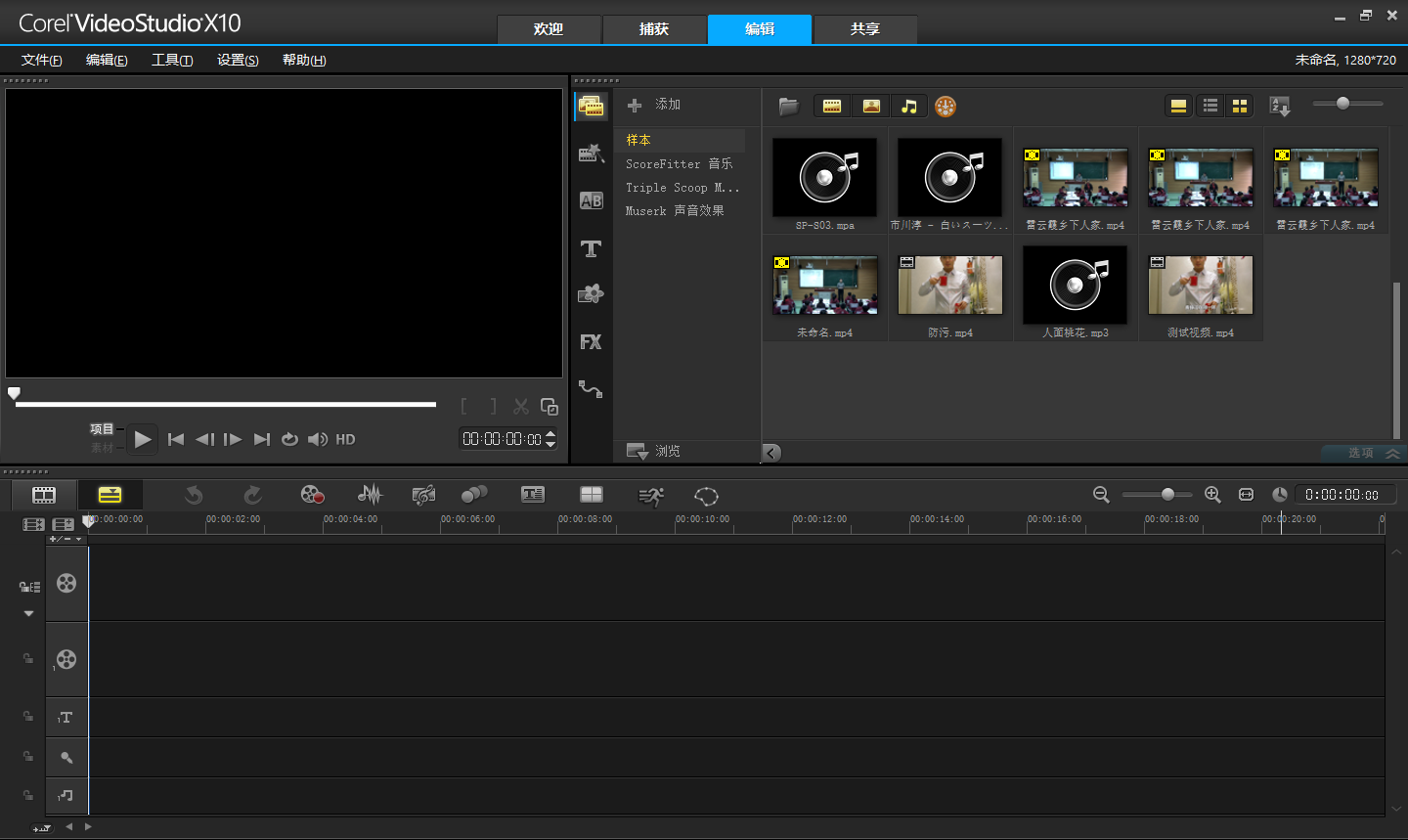Open the Track Motion icon
Screen dimensions: 1408x840
pos(474,495)
